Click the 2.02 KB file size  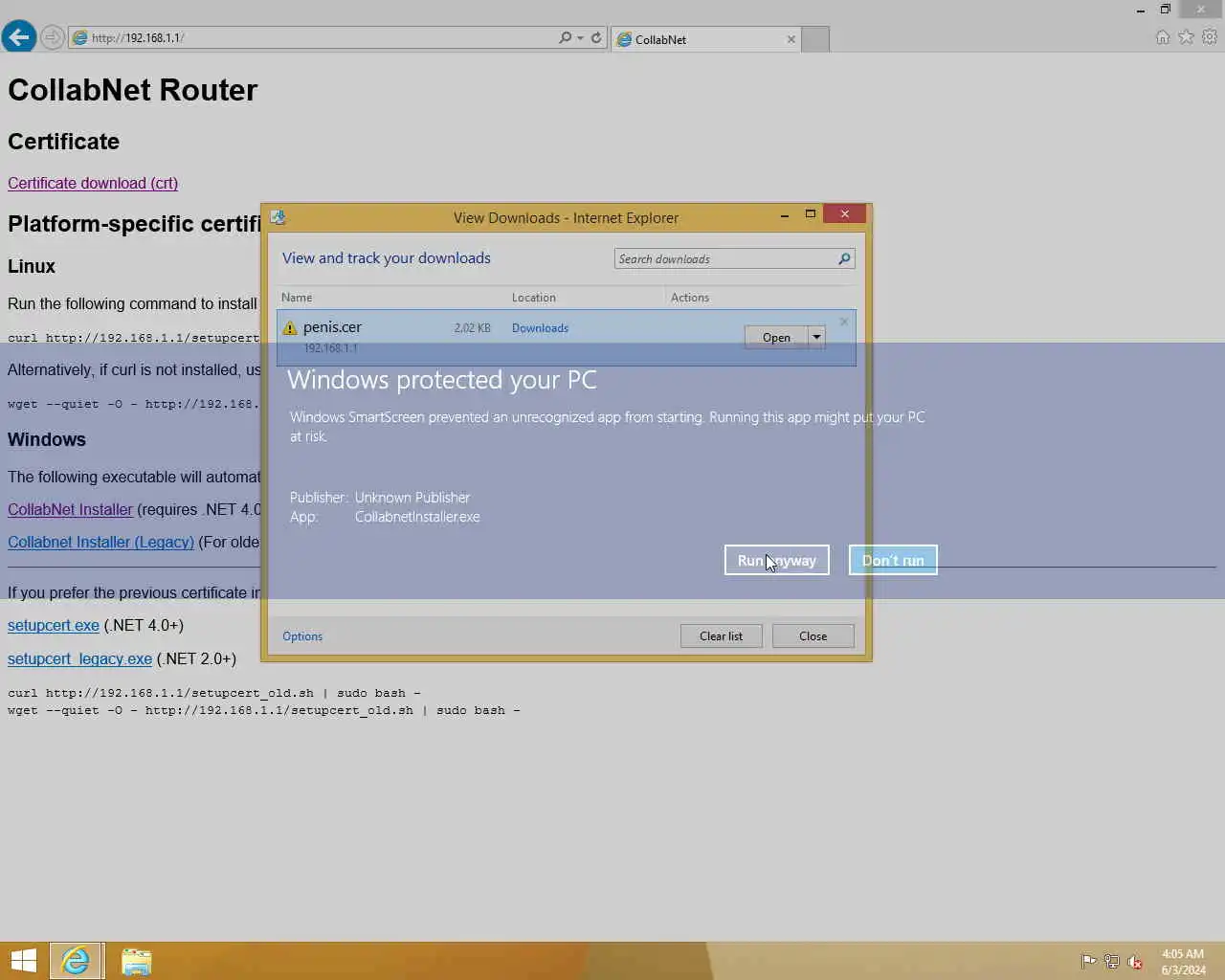pyautogui.click(x=473, y=328)
